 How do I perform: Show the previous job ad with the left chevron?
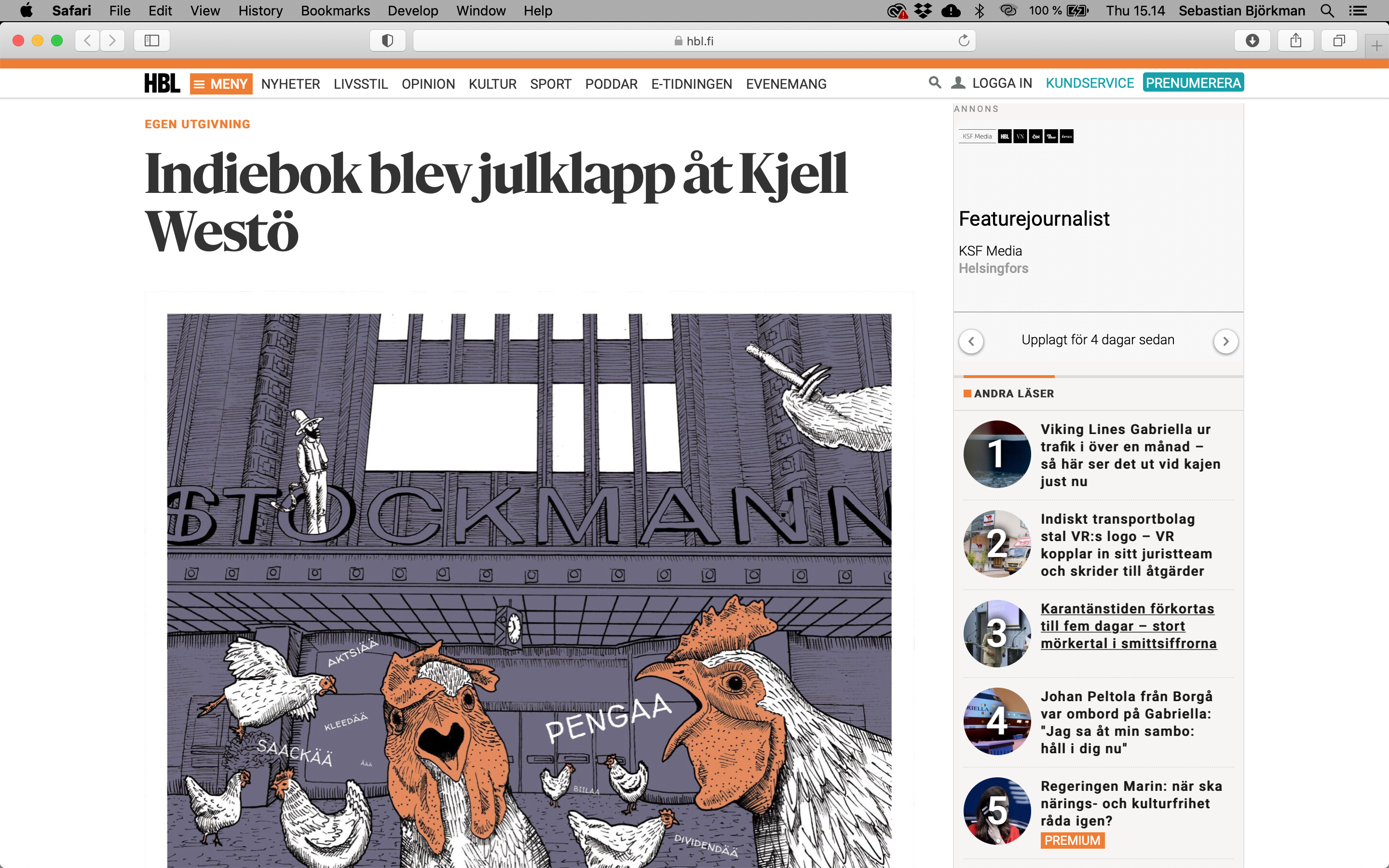(x=971, y=341)
